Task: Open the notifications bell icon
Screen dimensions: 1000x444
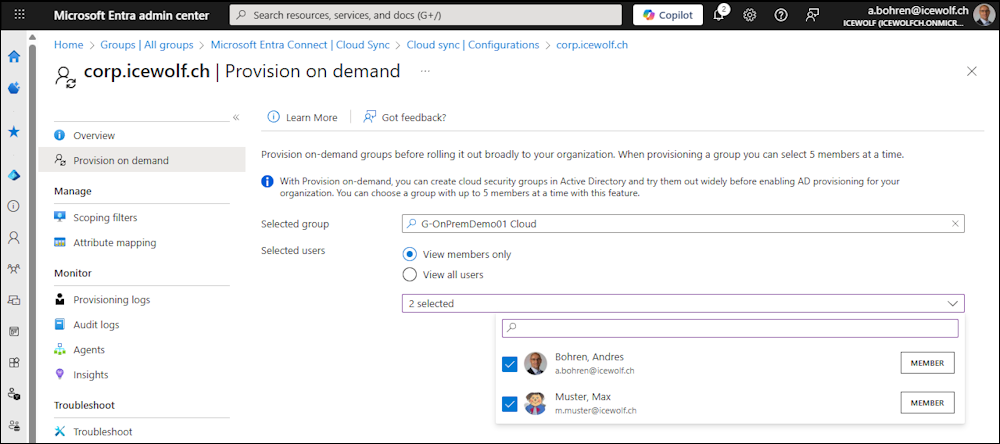Action: click(719, 15)
